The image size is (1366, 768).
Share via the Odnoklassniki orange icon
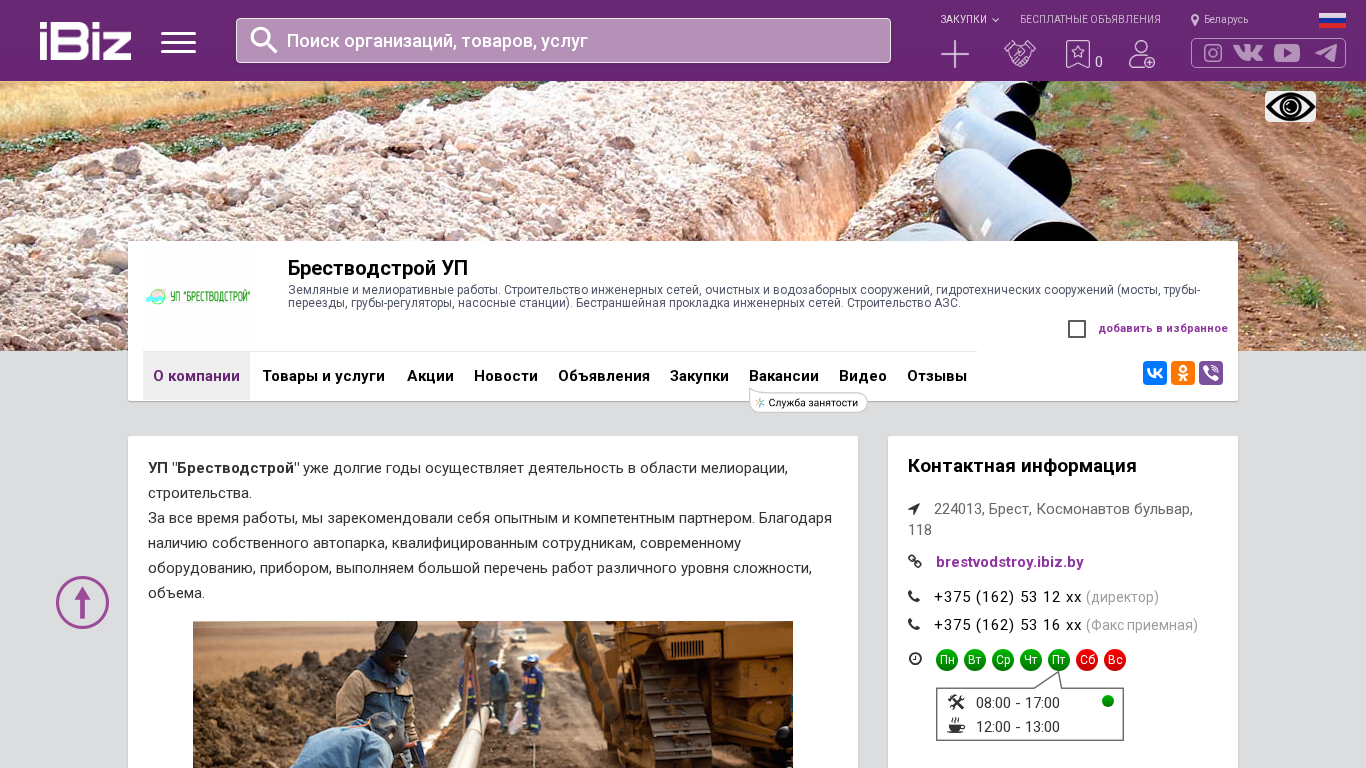(x=1183, y=373)
